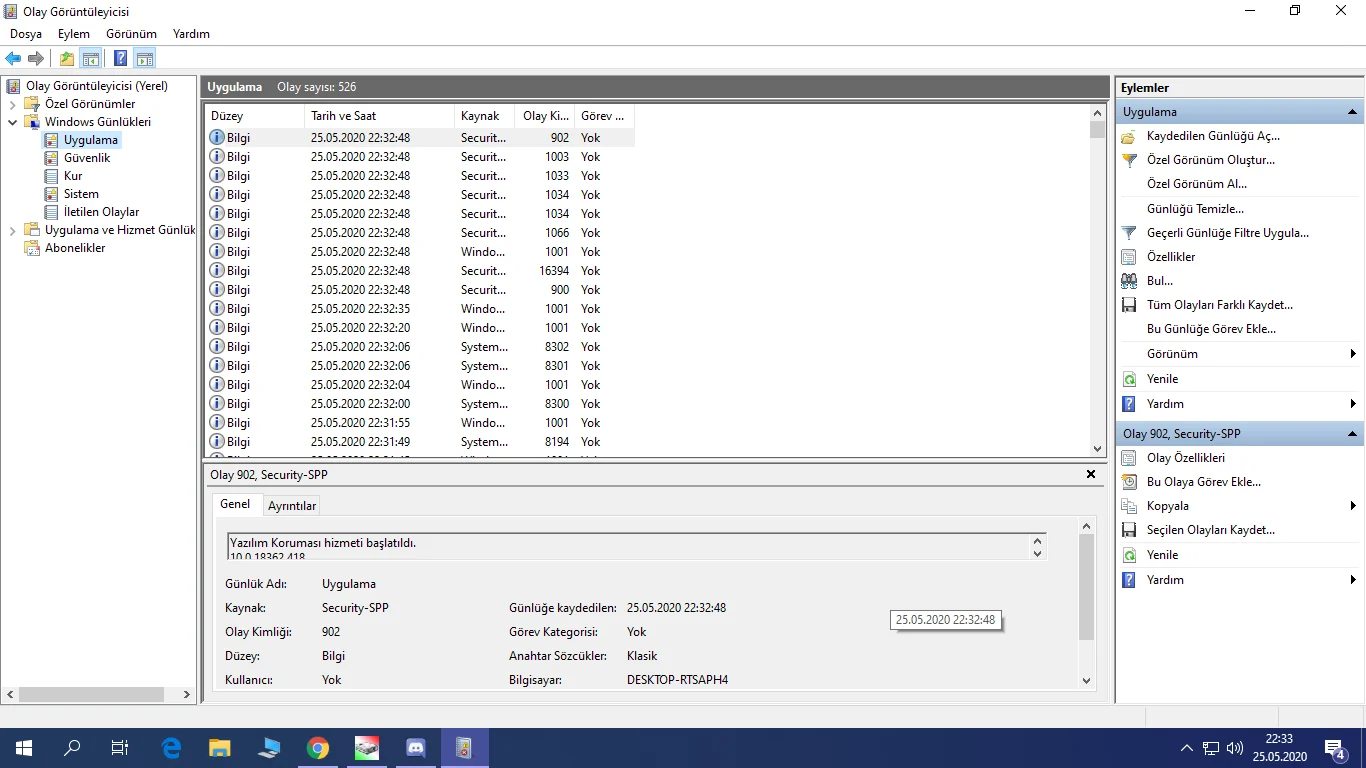Collapse the Windows Günlükleri tree node
Image resolution: width=1366 pixels, height=768 pixels.
click(x=13, y=122)
